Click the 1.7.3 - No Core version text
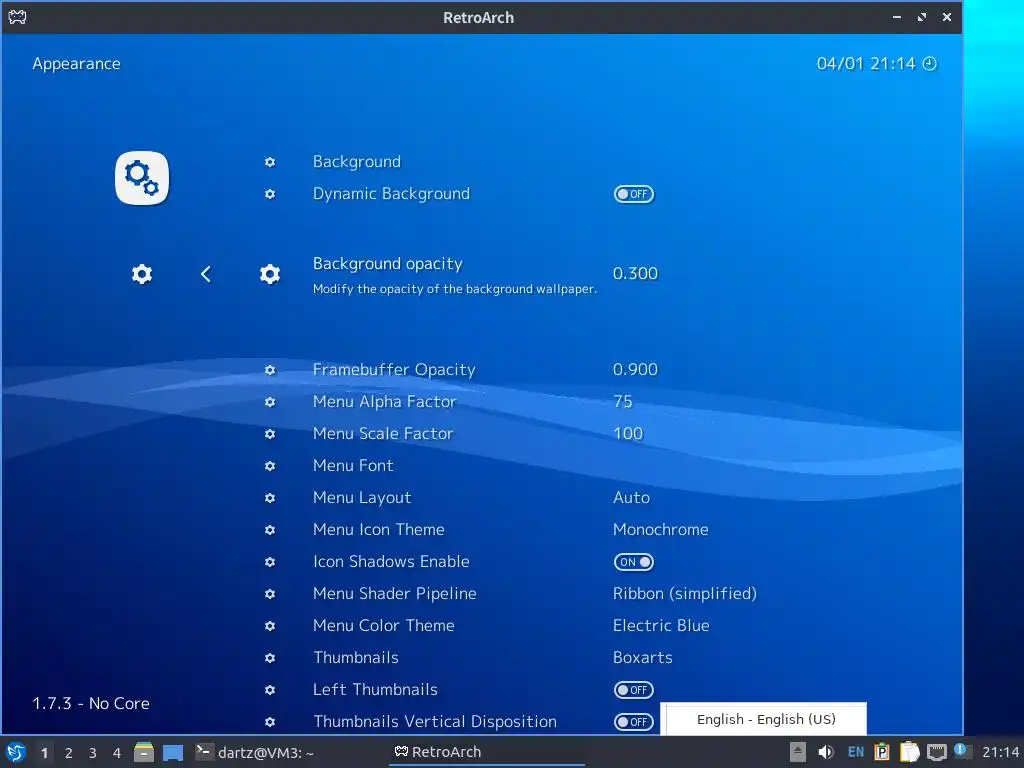The image size is (1024, 768). tap(91, 703)
